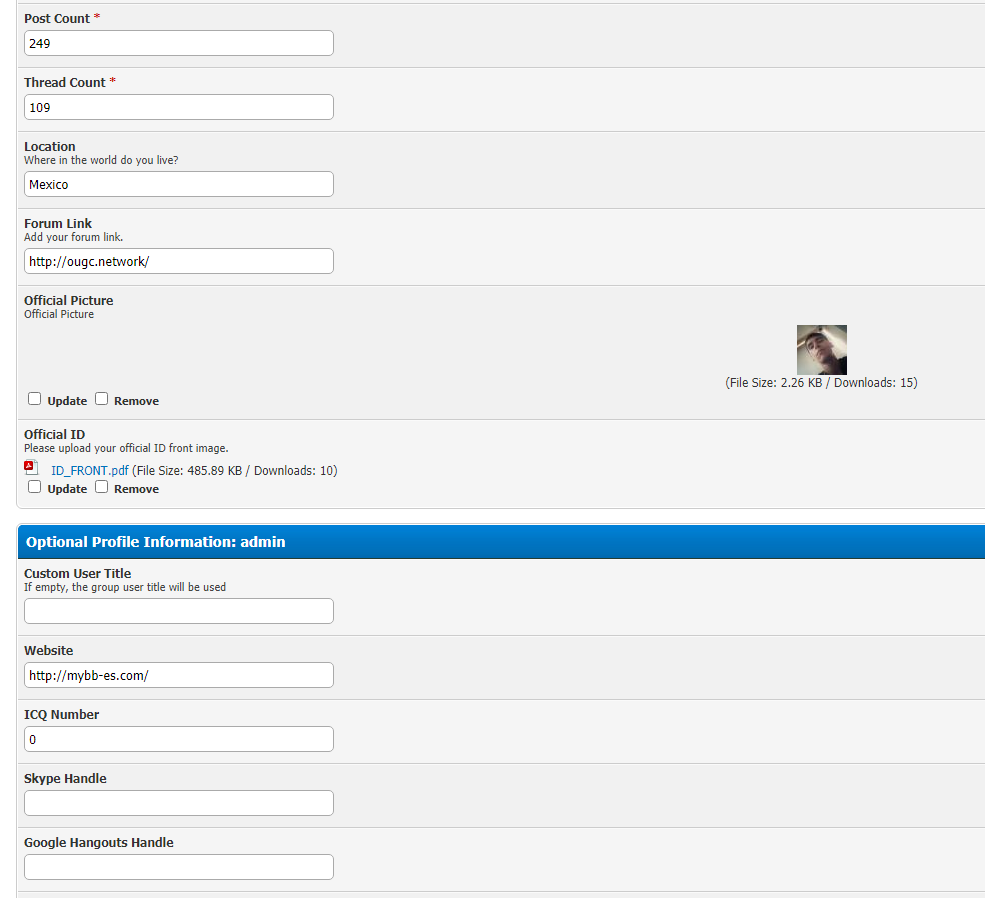The width and height of the screenshot is (985, 898).
Task: Open the ID_FRONT.pdf file link
Action: coord(89,471)
